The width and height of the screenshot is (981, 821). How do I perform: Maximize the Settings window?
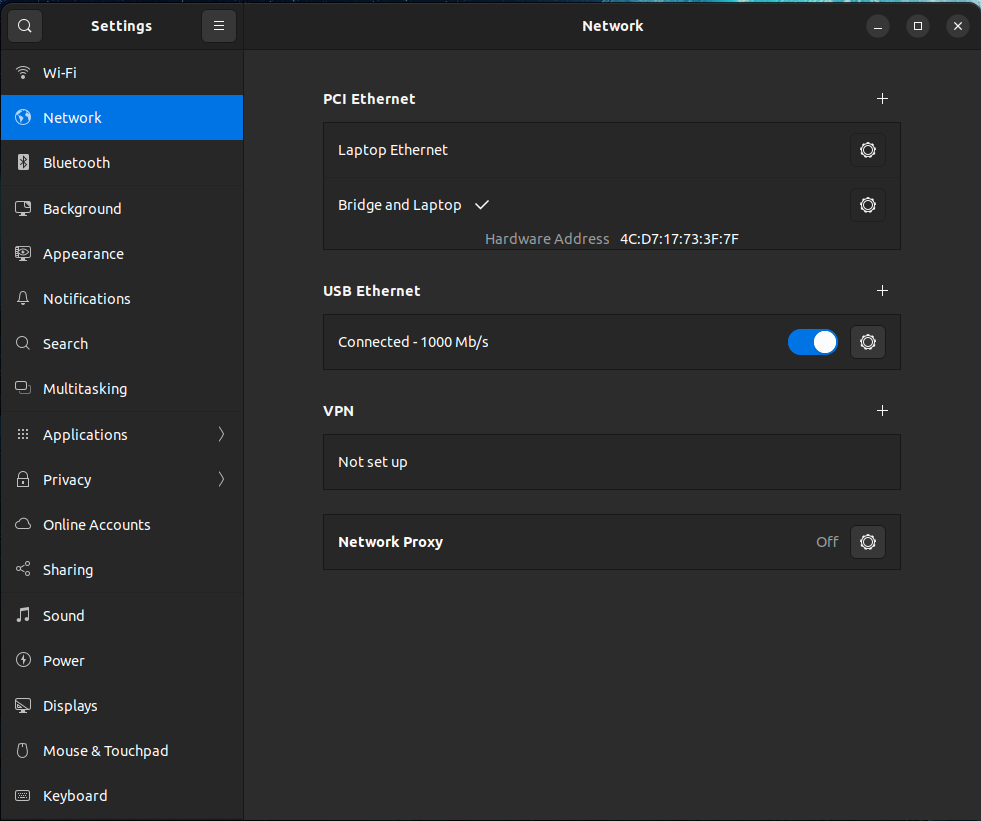(918, 26)
